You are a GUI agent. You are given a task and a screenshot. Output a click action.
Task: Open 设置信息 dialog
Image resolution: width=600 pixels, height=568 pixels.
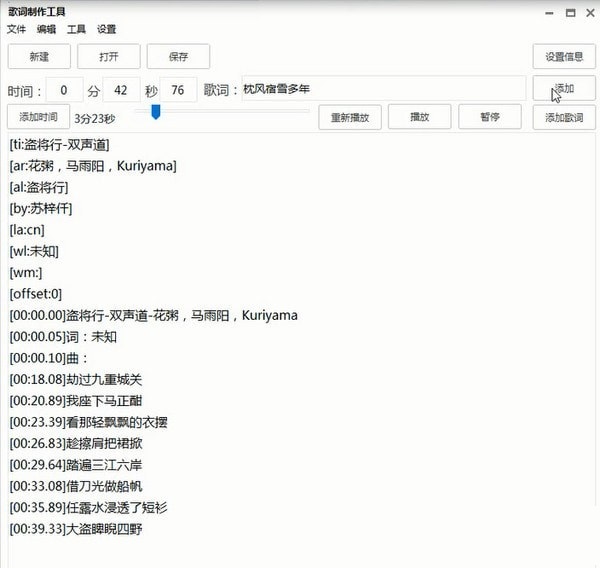pos(563,56)
